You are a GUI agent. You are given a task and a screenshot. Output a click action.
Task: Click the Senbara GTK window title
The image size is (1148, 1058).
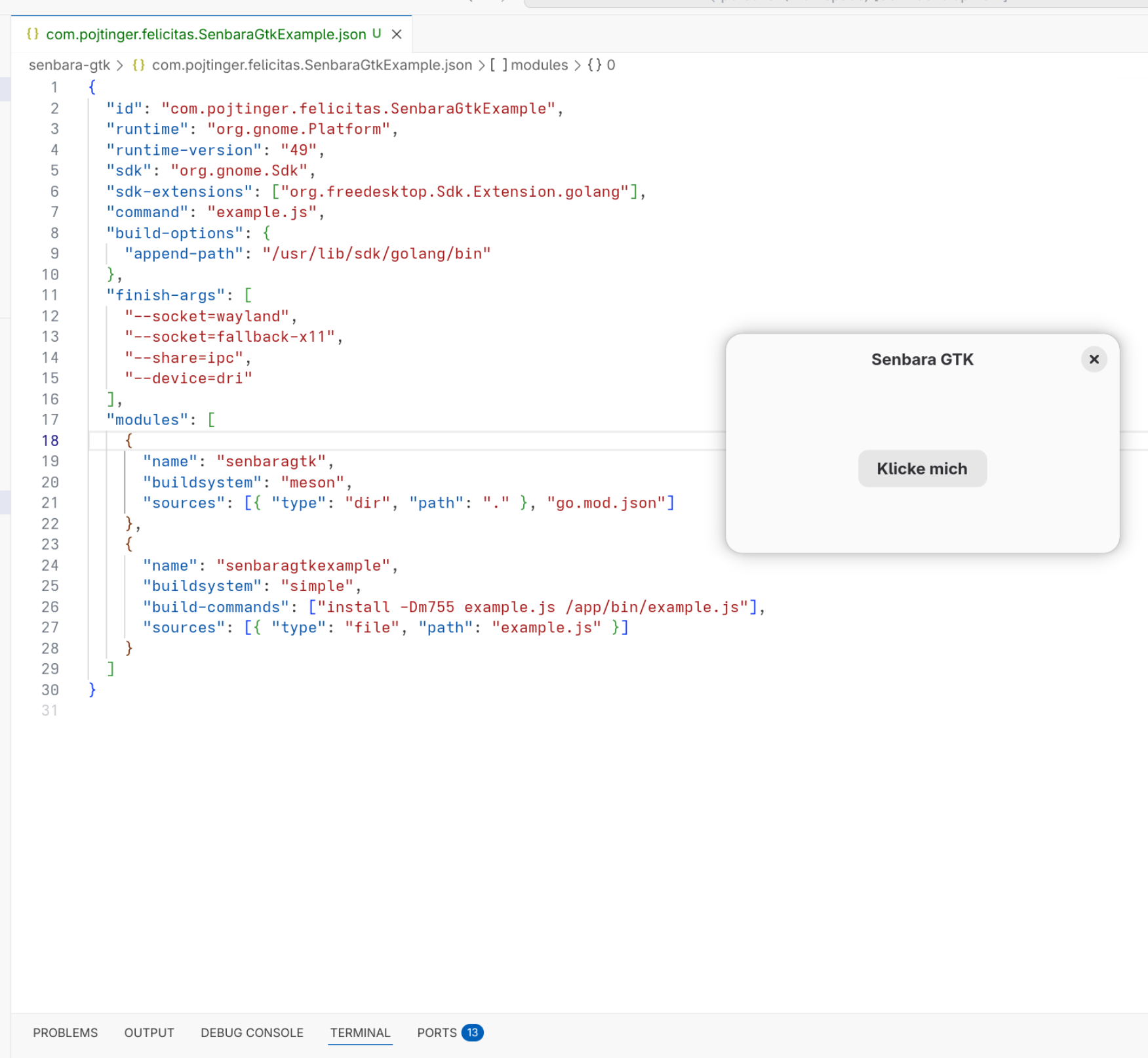point(922,359)
